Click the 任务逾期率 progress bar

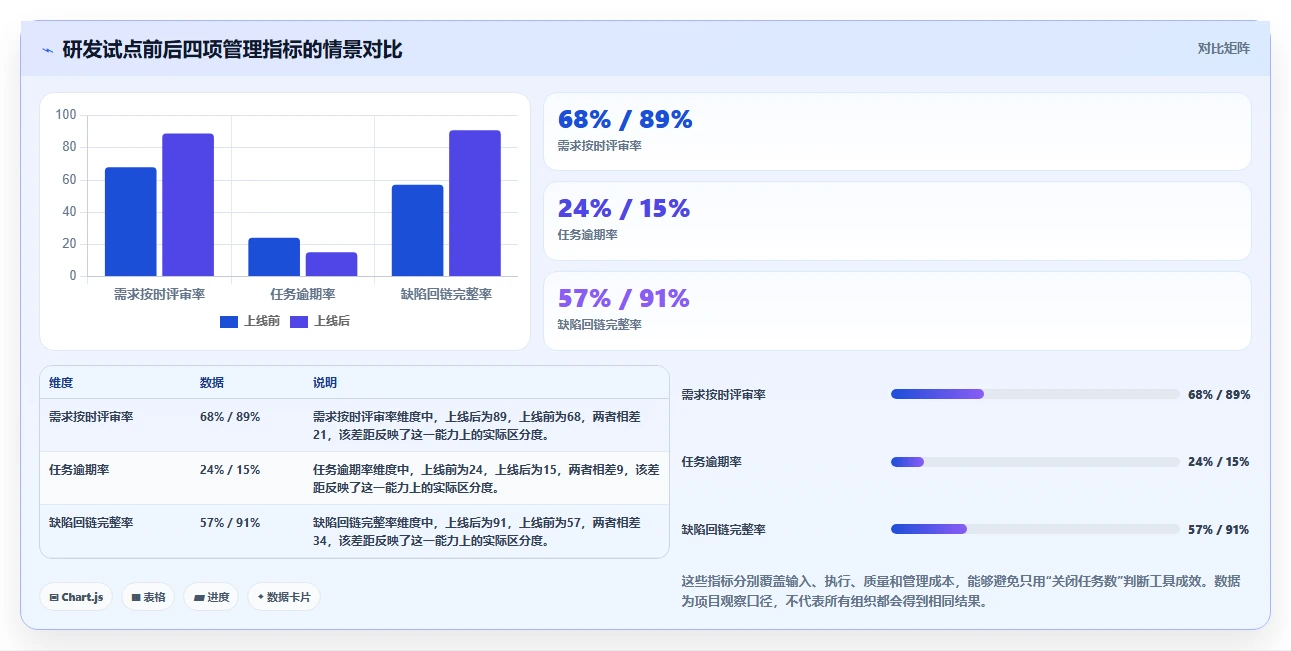1035,462
